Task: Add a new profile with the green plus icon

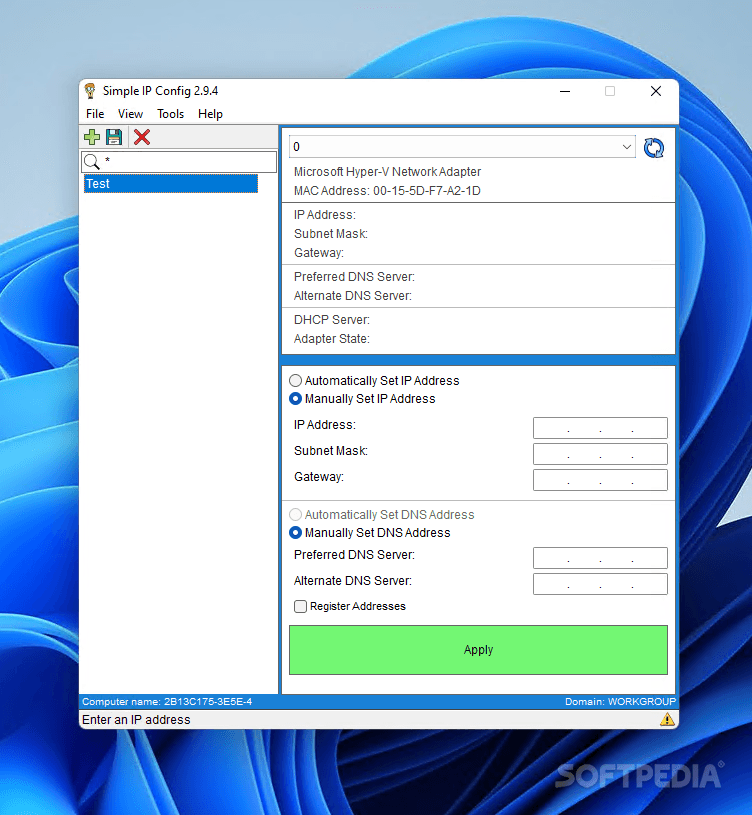Action: [x=92, y=137]
